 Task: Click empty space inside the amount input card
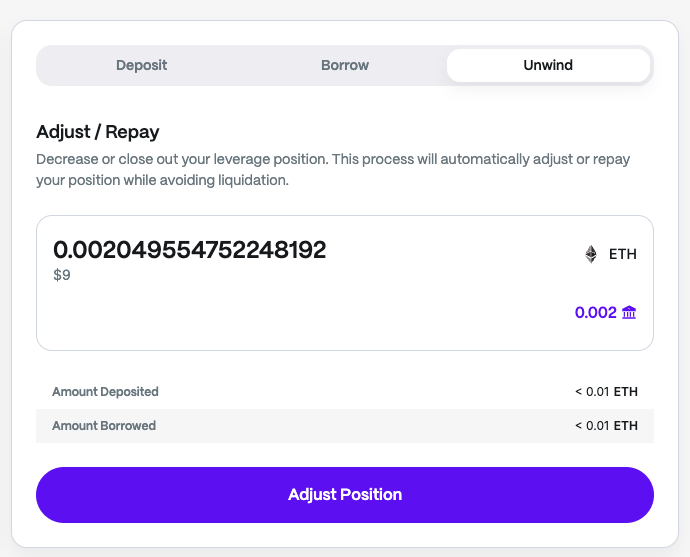300,315
